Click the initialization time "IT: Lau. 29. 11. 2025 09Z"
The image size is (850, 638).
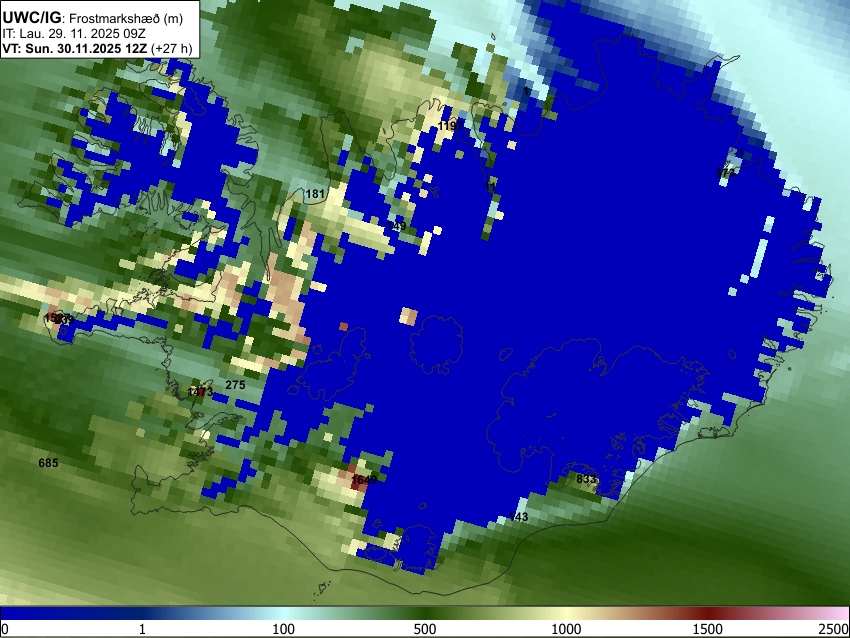(73, 34)
